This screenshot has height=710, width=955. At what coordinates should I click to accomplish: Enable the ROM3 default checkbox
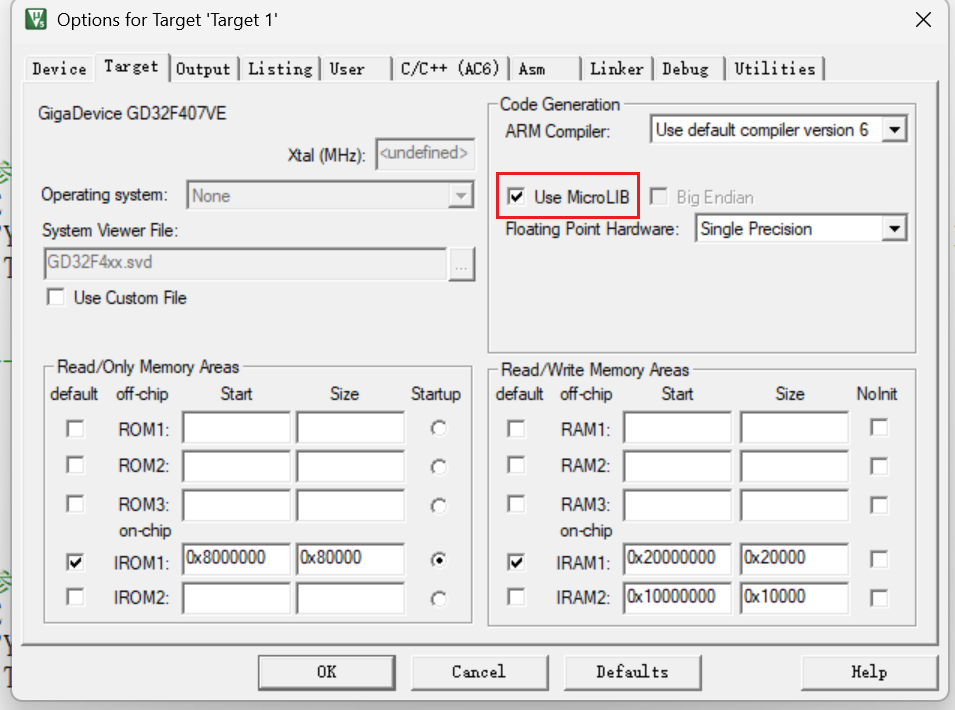coord(75,504)
